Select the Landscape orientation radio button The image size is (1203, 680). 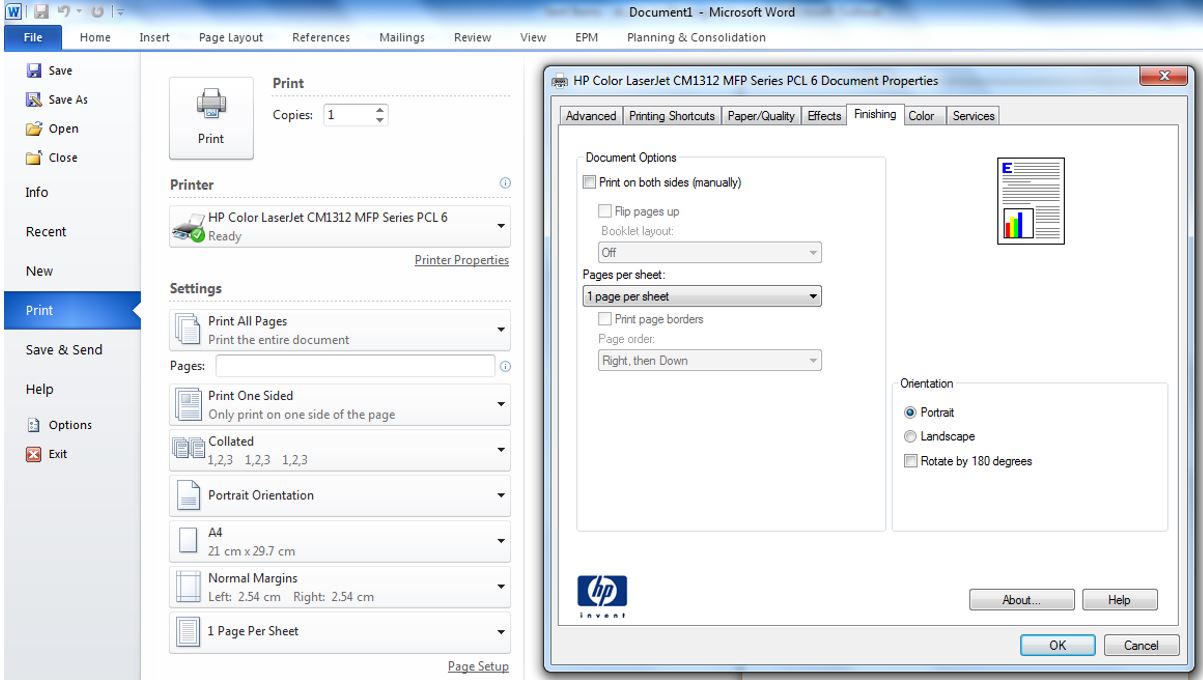(909, 437)
